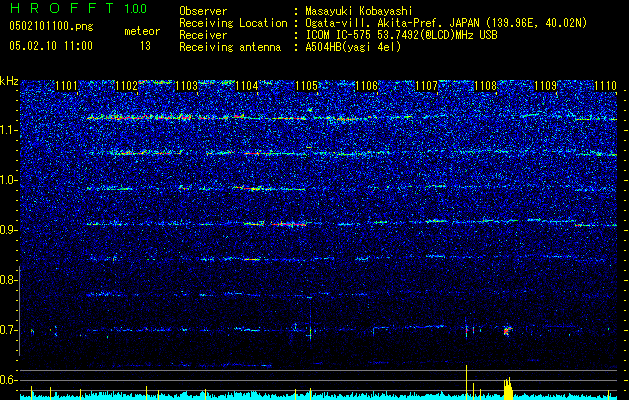This screenshot has width=629, height=400.
Task: Click time marker 1107
Action: [426, 85]
